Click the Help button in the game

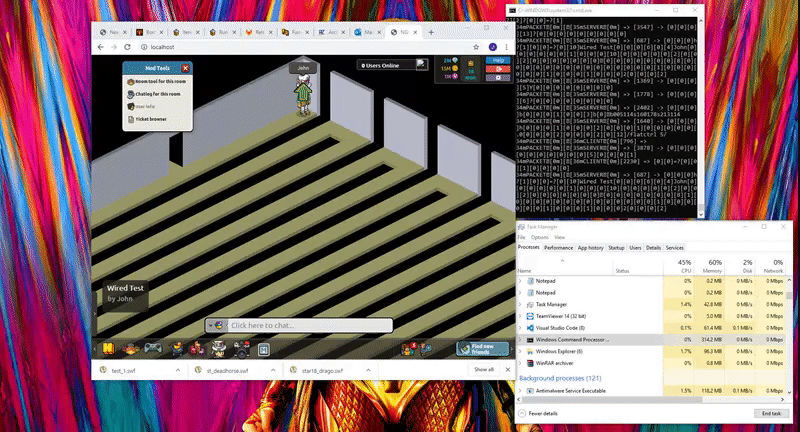(498, 60)
